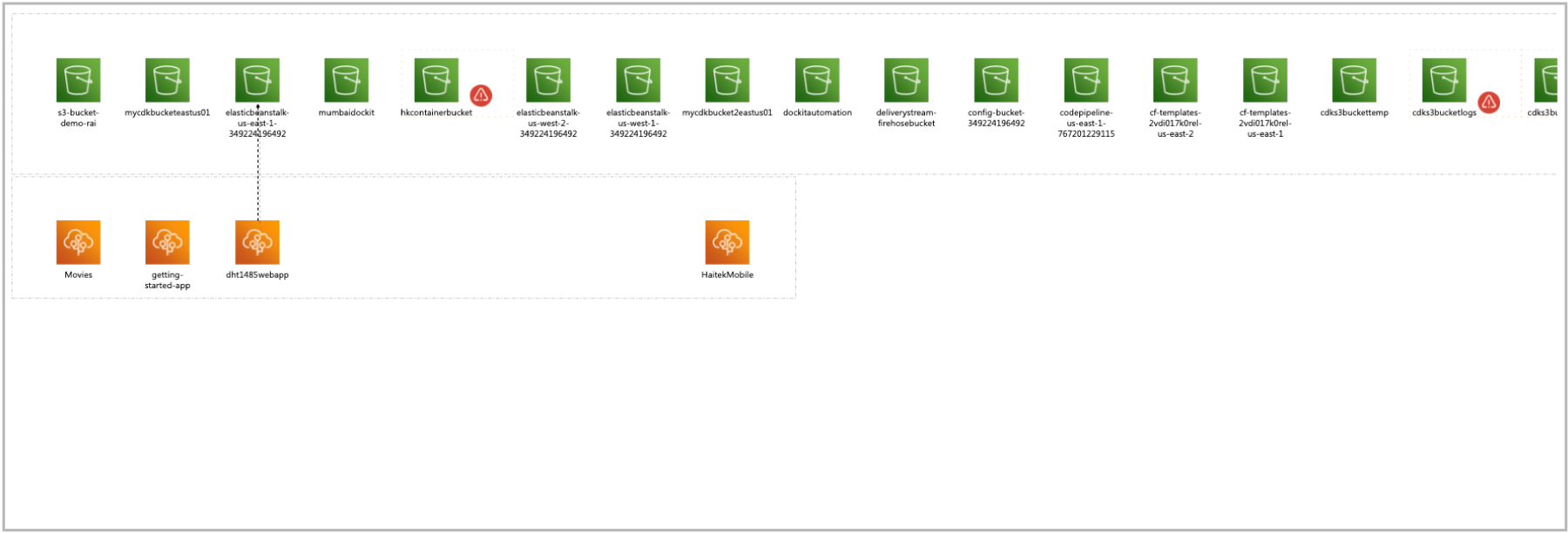Click the 'cf-templates-2vdi017k0rel-us-east-1' label text
The image size is (1568, 533).
pyautogui.click(x=1265, y=123)
